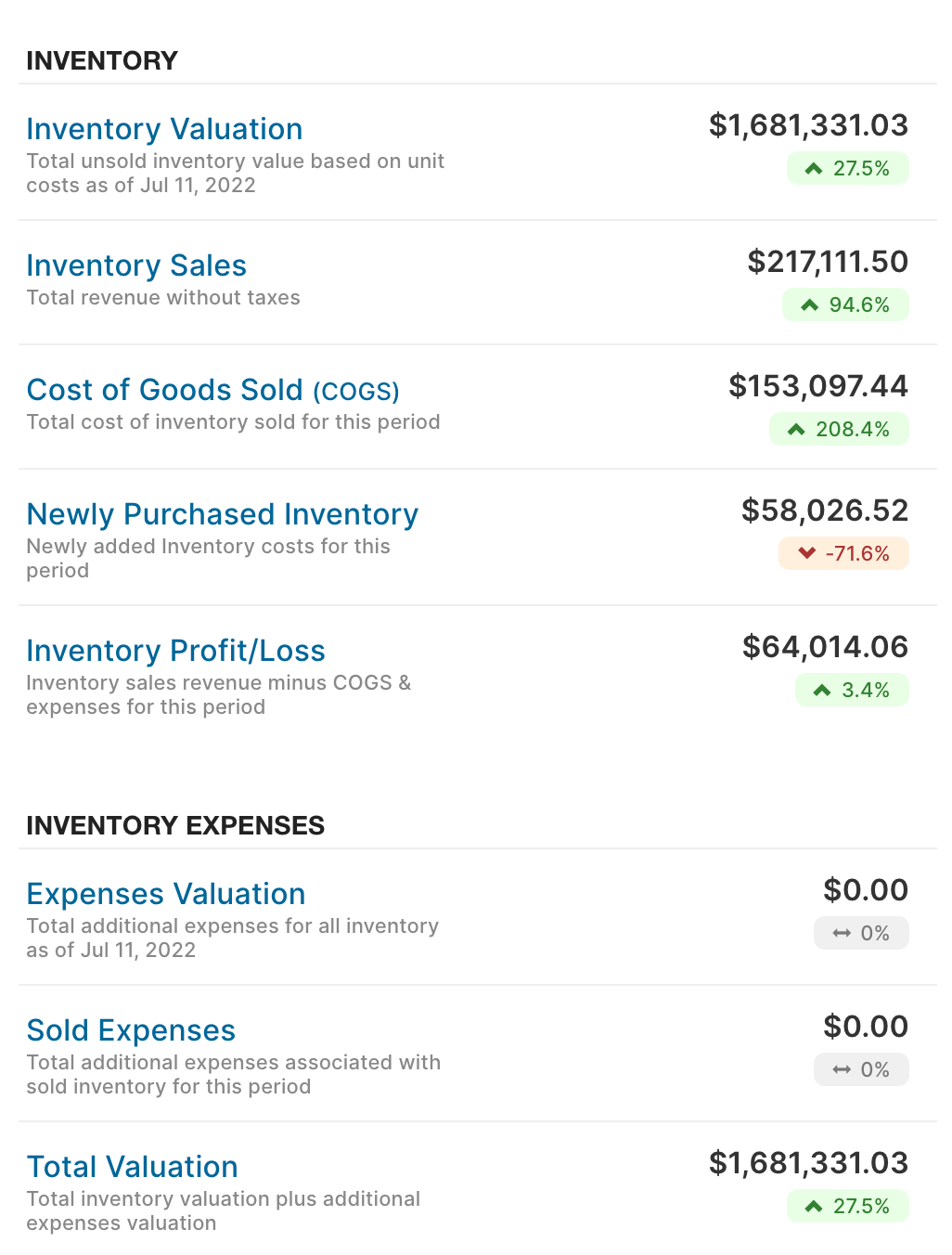Click the up arrow beside 3.4%
This screenshot has height=1255, width=952.
click(x=822, y=691)
